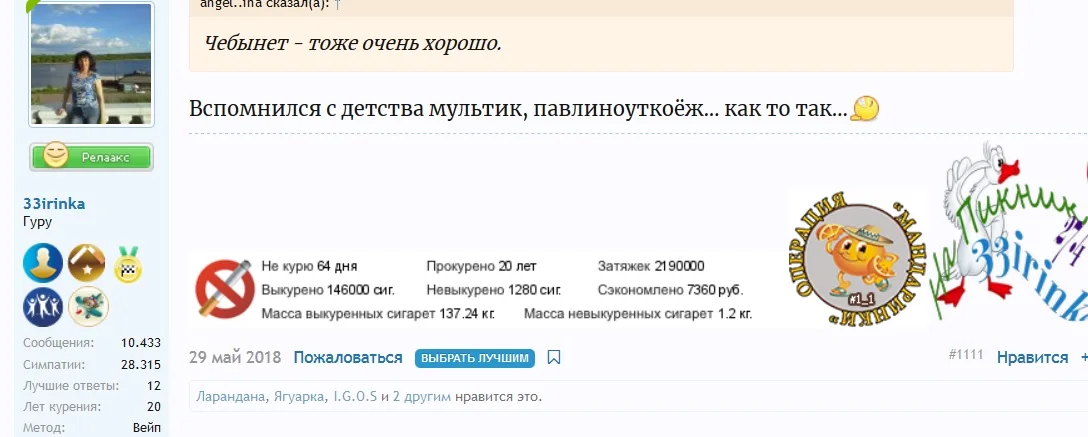The height and width of the screenshot is (437, 1088).
Task: Click the no-smoking sign icon
Action: pos(226,289)
